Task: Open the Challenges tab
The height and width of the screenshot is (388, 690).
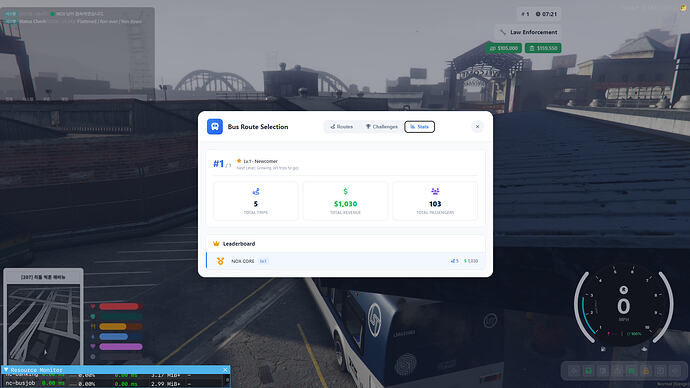Action: pyautogui.click(x=381, y=127)
